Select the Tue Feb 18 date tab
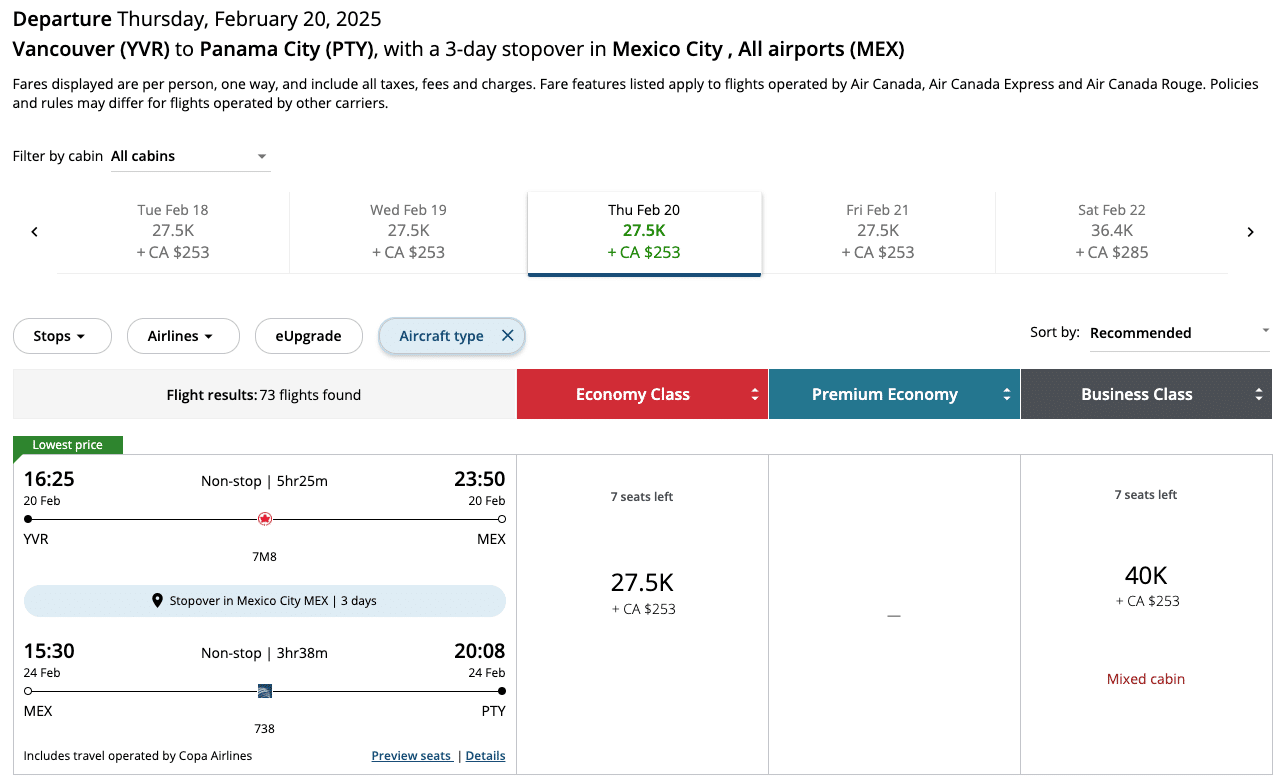Screen dimensions: 1281x784 (173, 231)
